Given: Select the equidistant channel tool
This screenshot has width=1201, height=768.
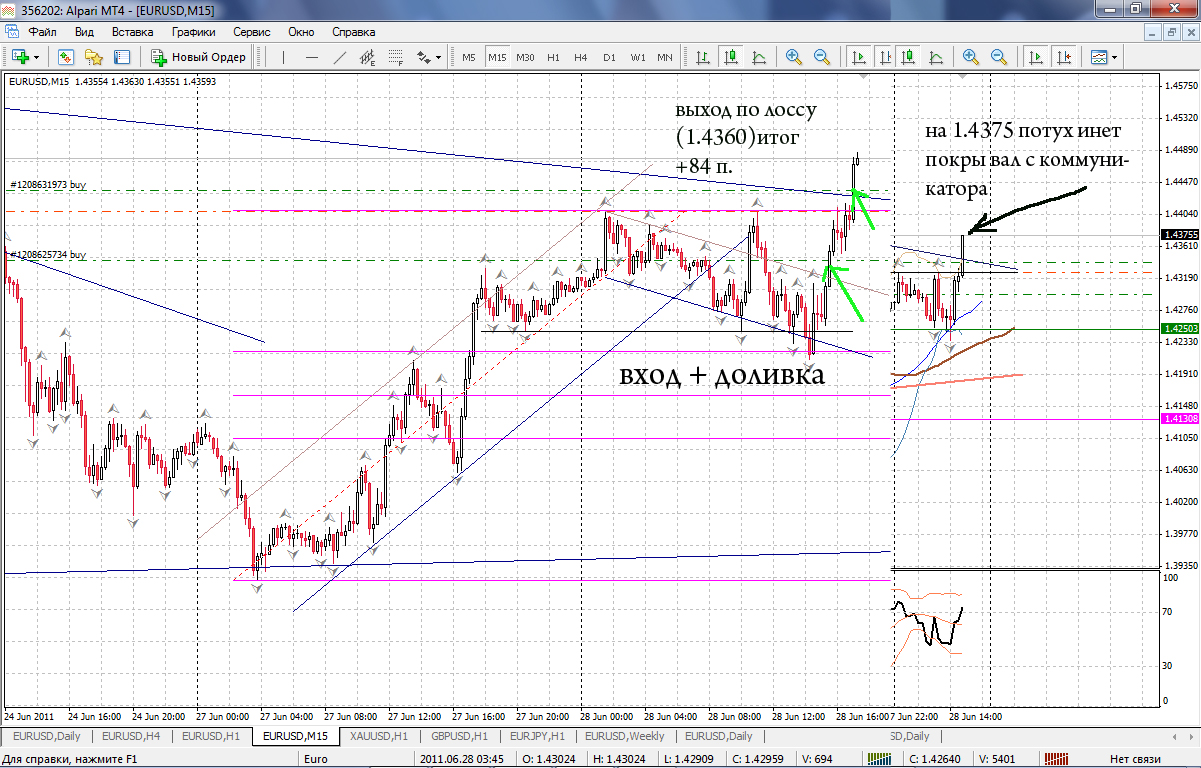Looking at the screenshot, I should click(x=367, y=57).
